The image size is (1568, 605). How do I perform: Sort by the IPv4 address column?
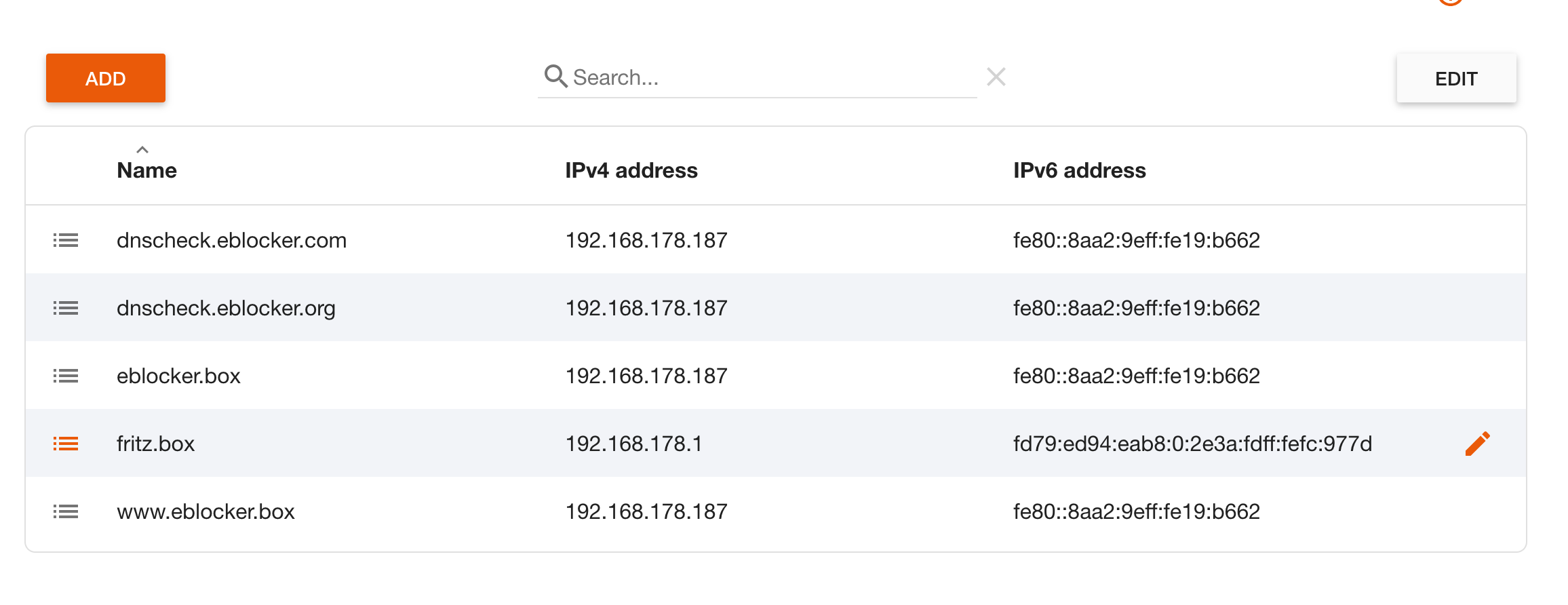click(x=631, y=170)
